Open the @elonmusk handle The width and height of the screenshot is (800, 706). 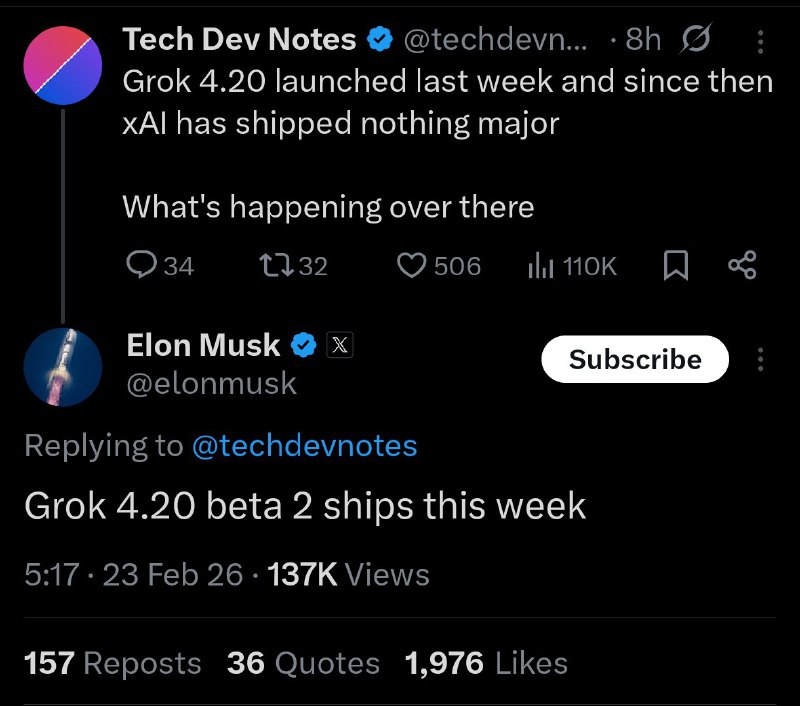(212, 383)
